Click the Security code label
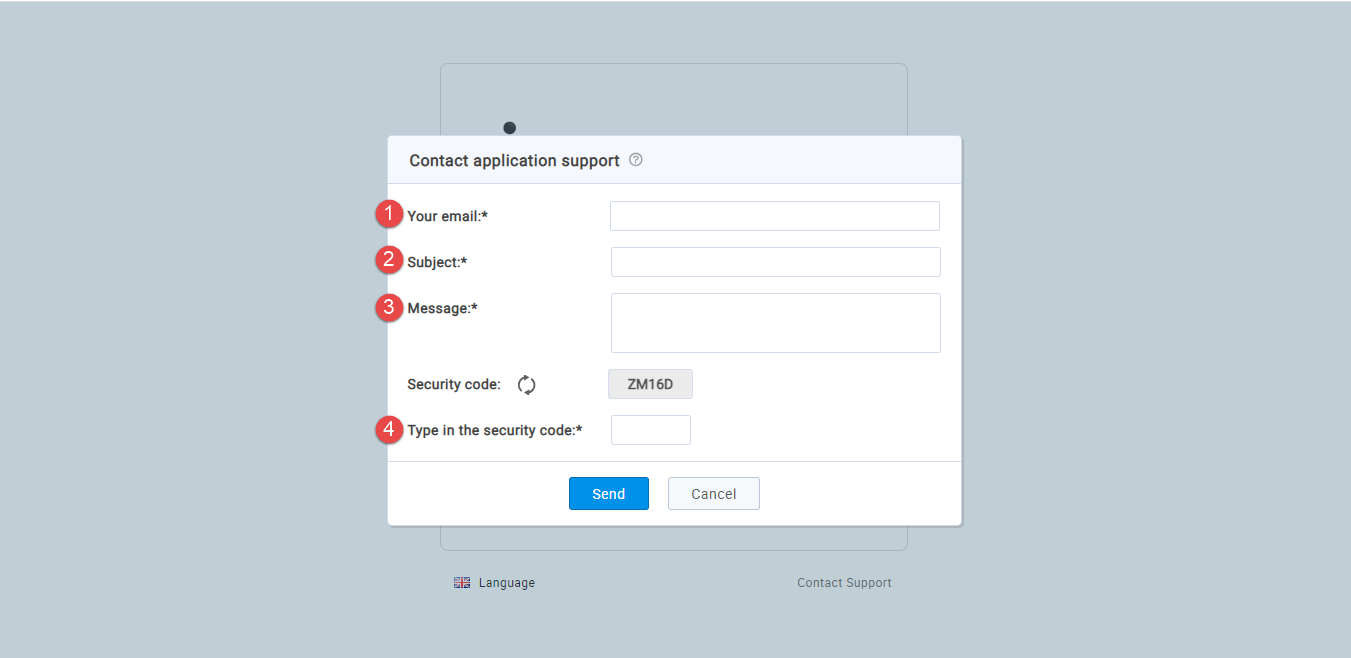The width and height of the screenshot is (1351, 658). [454, 384]
